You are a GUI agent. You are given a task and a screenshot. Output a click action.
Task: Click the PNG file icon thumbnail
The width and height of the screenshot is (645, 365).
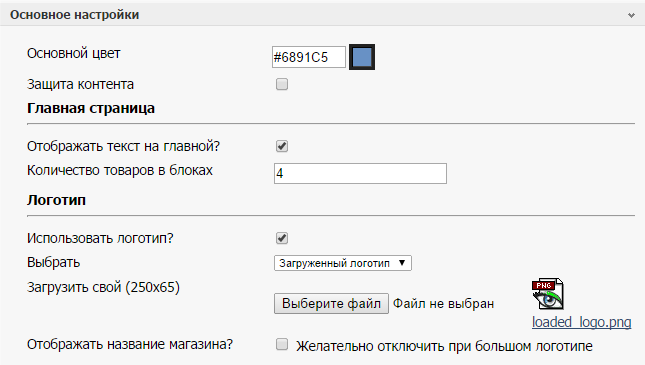coord(548,294)
